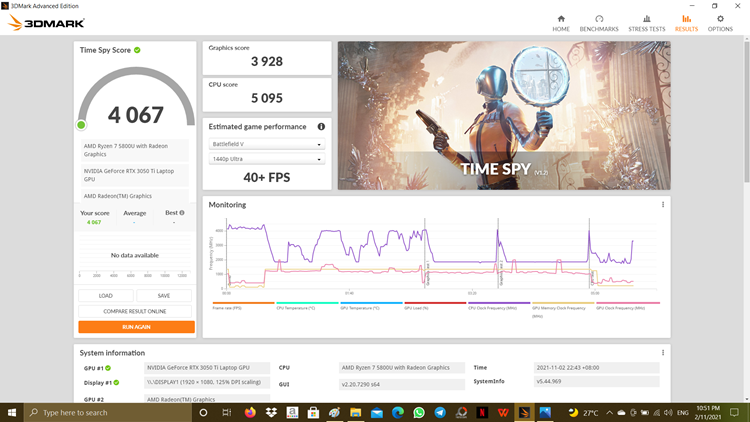Screen dimensions: 750x422
Task: Click the Time 2021-11-02 field
Action: click(x=596, y=367)
